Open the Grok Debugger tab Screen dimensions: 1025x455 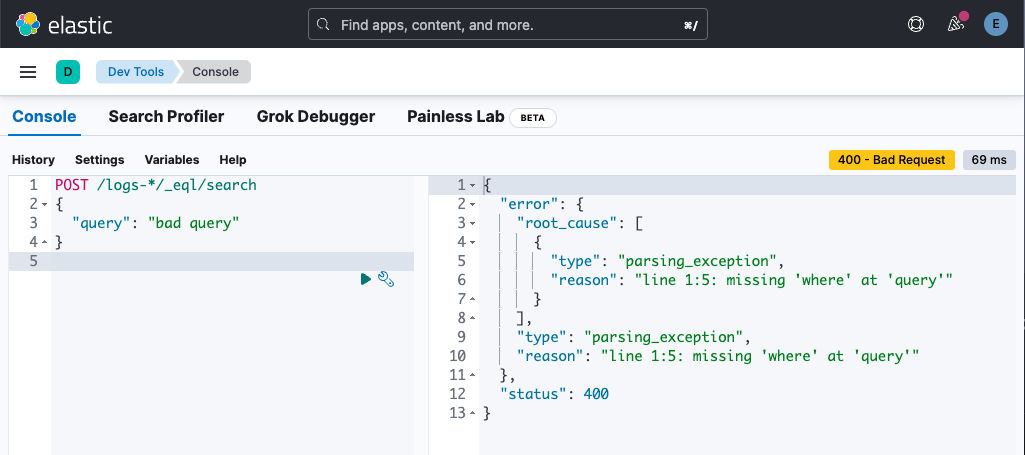316,117
